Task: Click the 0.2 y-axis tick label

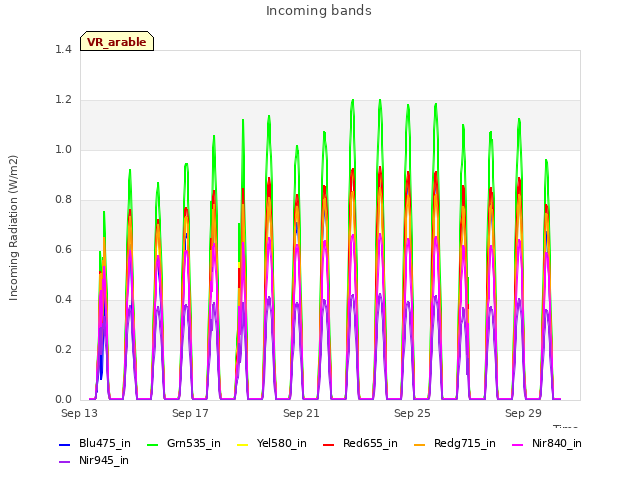Action: (x=64, y=350)
